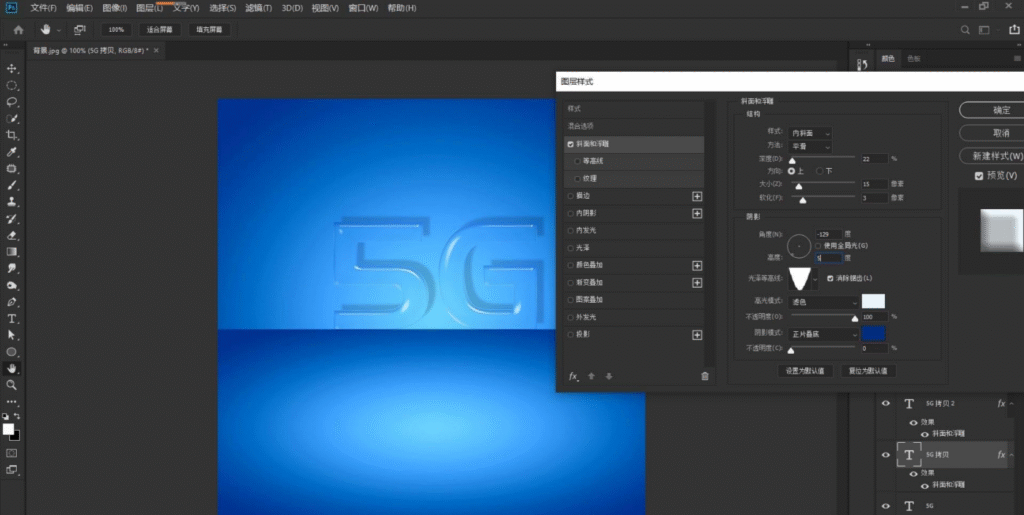Collapse effects of 5G 拷贝 layer

pyautogui.click(x=1012, y=455)
